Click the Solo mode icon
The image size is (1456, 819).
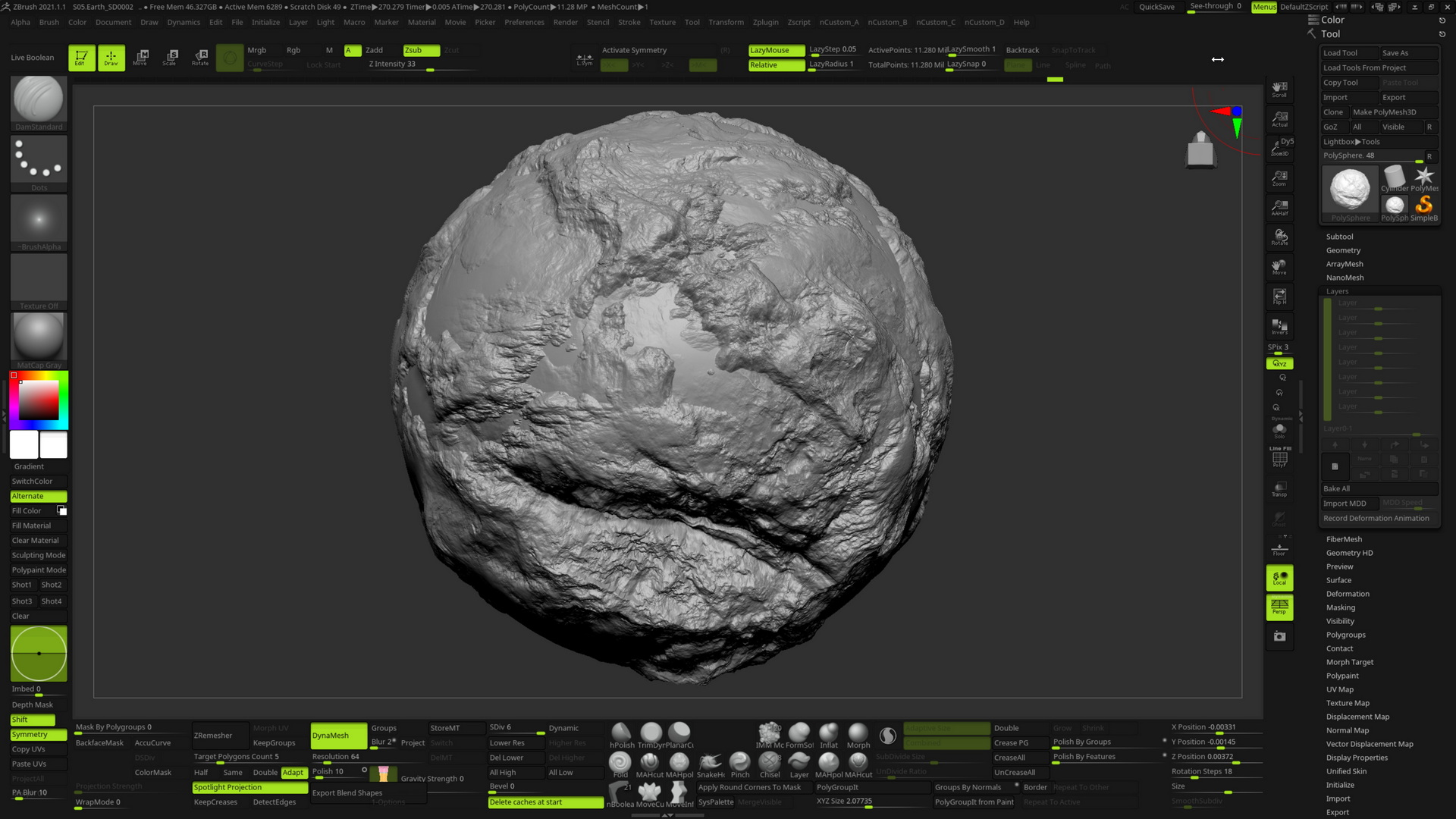click(1279, 430)
